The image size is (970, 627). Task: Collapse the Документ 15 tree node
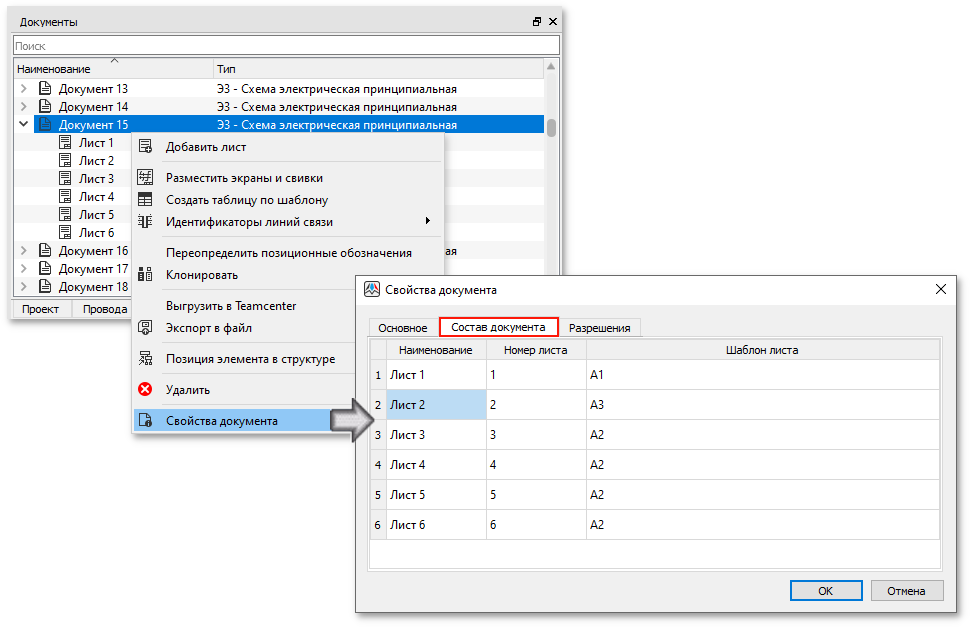24,125
